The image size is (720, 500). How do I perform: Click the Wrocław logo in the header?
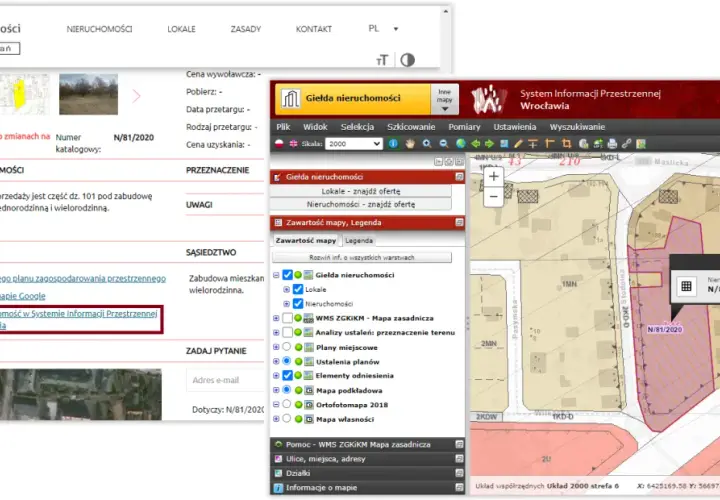(489, 99)
